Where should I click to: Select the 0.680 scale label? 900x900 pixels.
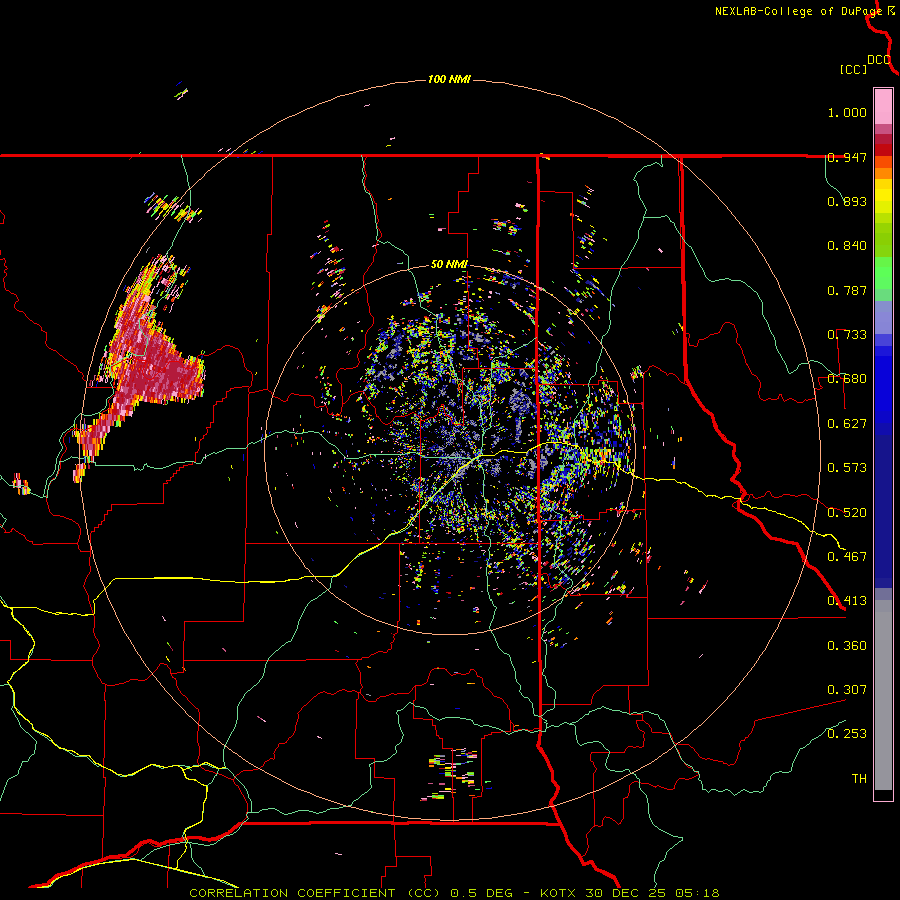click(x=847, y=379)
